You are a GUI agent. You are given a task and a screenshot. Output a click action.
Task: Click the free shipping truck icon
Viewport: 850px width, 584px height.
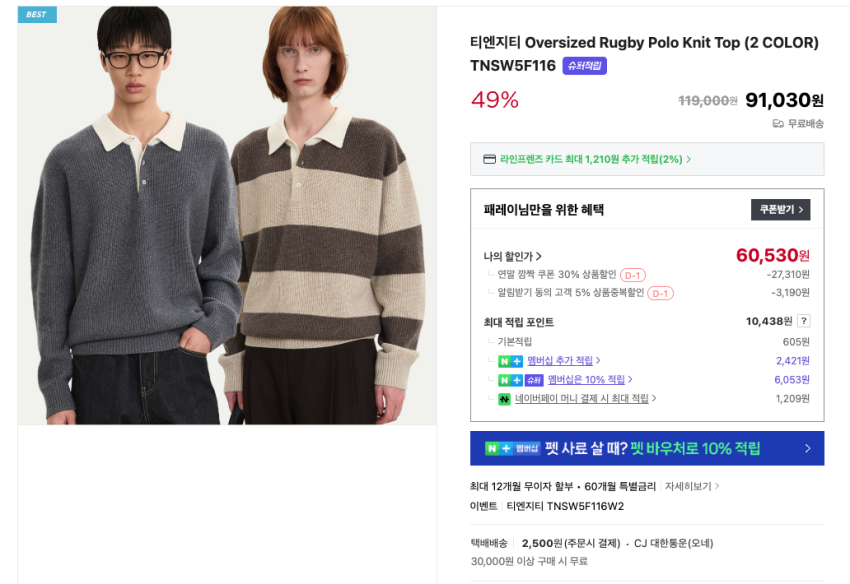(778, 124)
